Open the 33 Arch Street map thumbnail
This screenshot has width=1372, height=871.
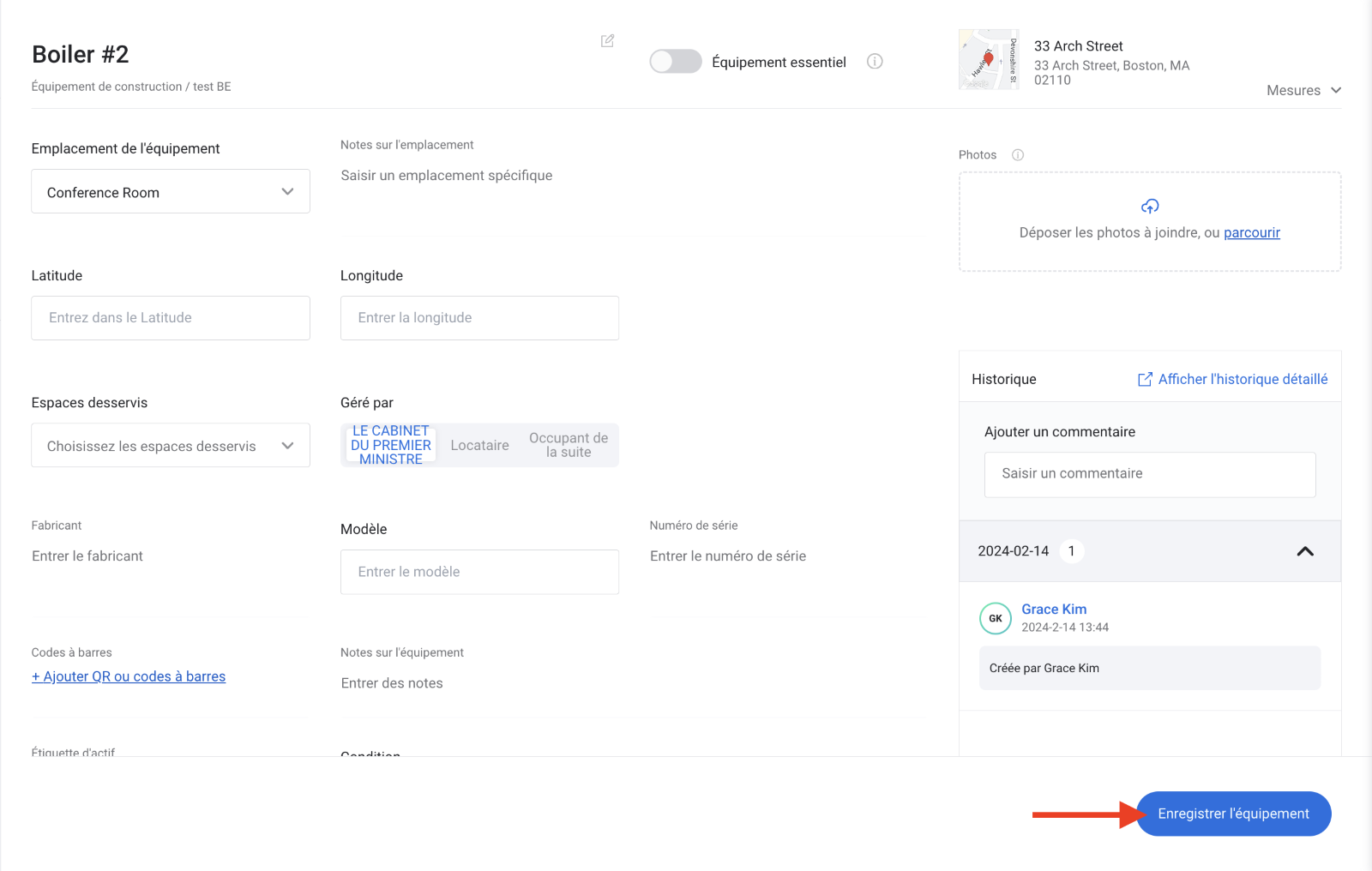[988, 60]
